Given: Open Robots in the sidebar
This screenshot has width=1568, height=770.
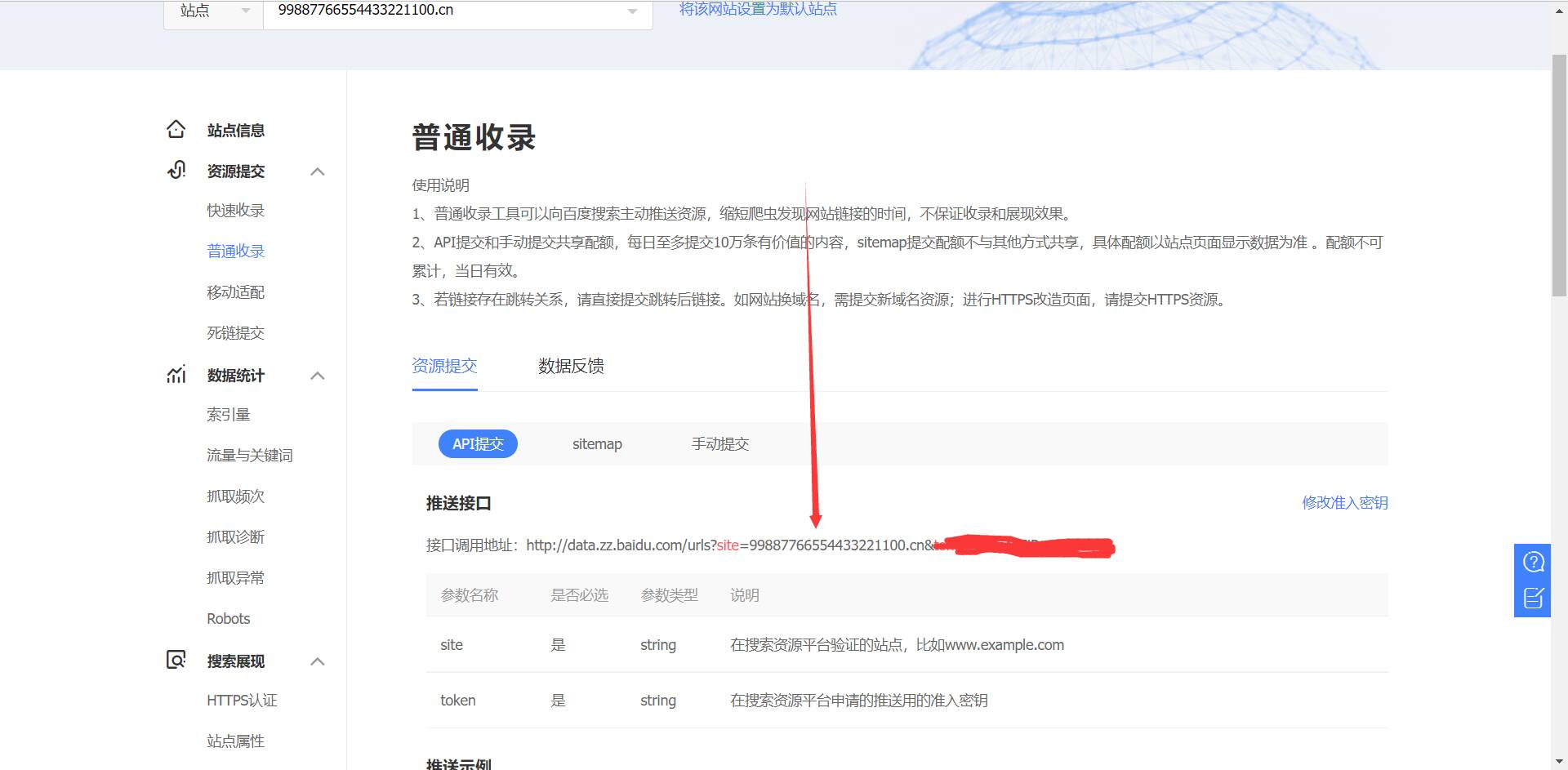Looking at the screenshot, I should 228,618.
